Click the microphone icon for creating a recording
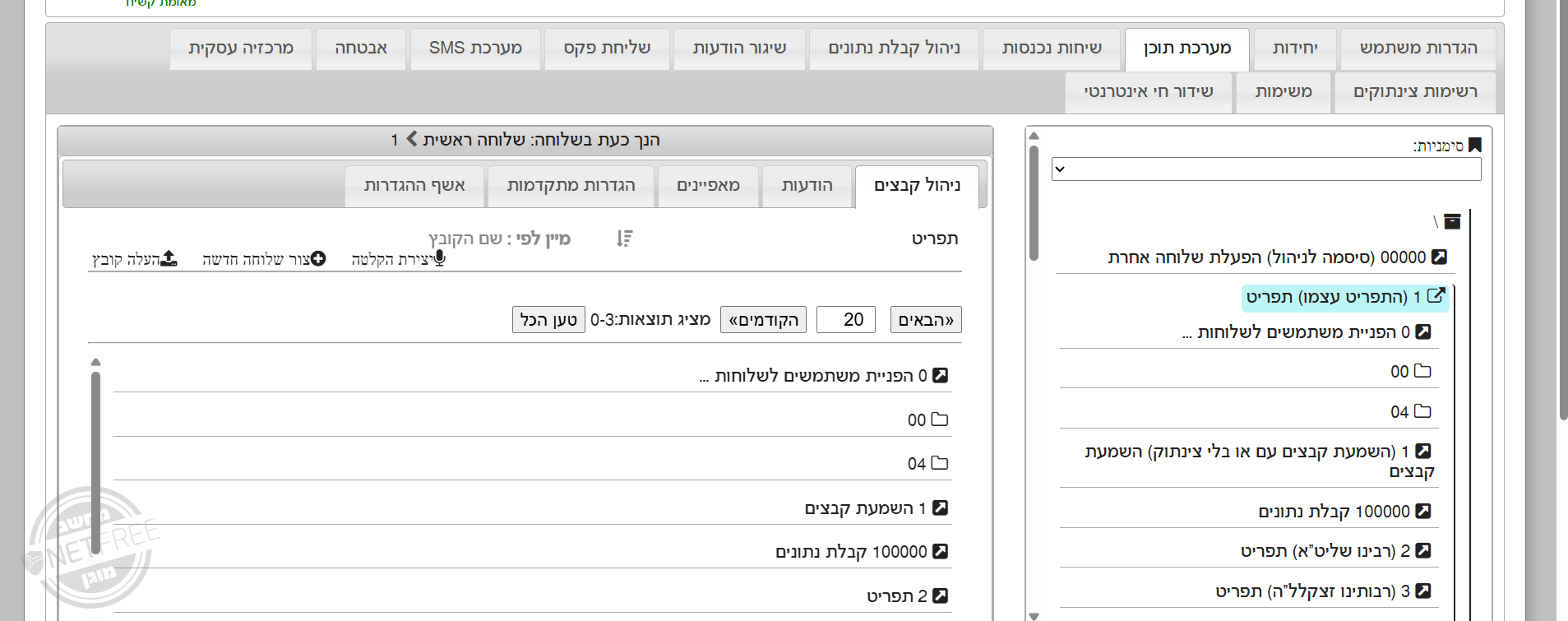 [439, 259]
